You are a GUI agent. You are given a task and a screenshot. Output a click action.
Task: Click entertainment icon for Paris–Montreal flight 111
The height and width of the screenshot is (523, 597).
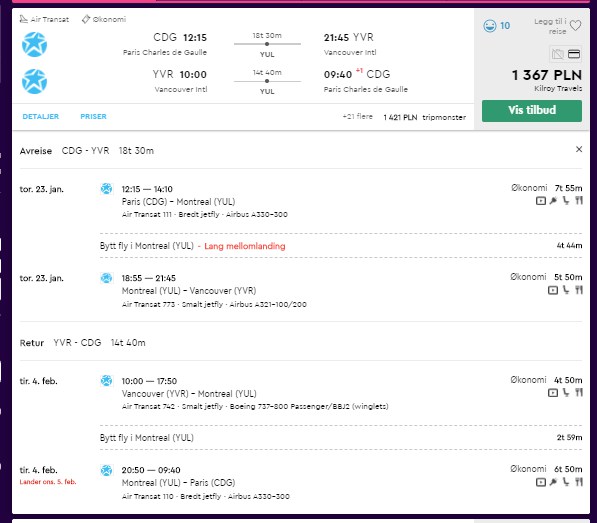pos(541,201)
